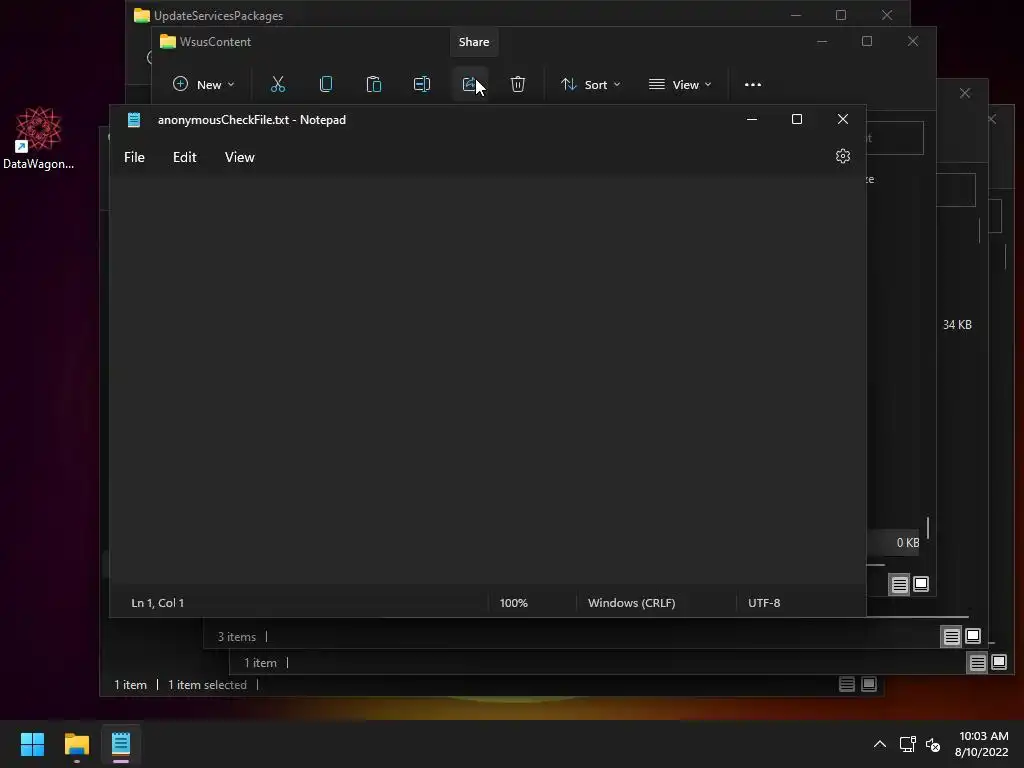Viewport: 1024px width, 768px height.
Task: Open the muted volume tray icon
Action: point(933,744)
